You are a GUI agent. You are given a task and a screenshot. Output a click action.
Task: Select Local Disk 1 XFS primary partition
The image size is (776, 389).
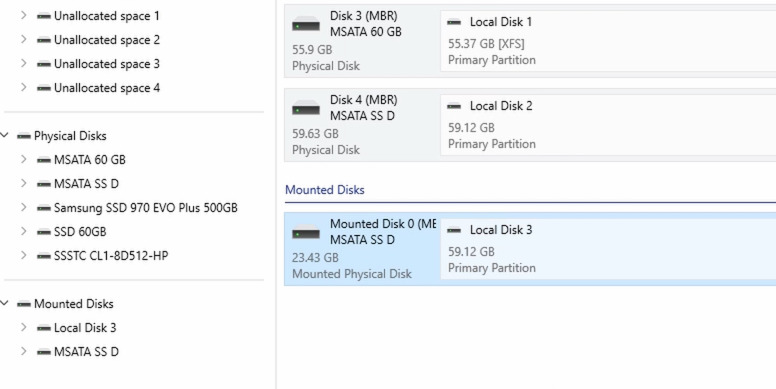608,41
